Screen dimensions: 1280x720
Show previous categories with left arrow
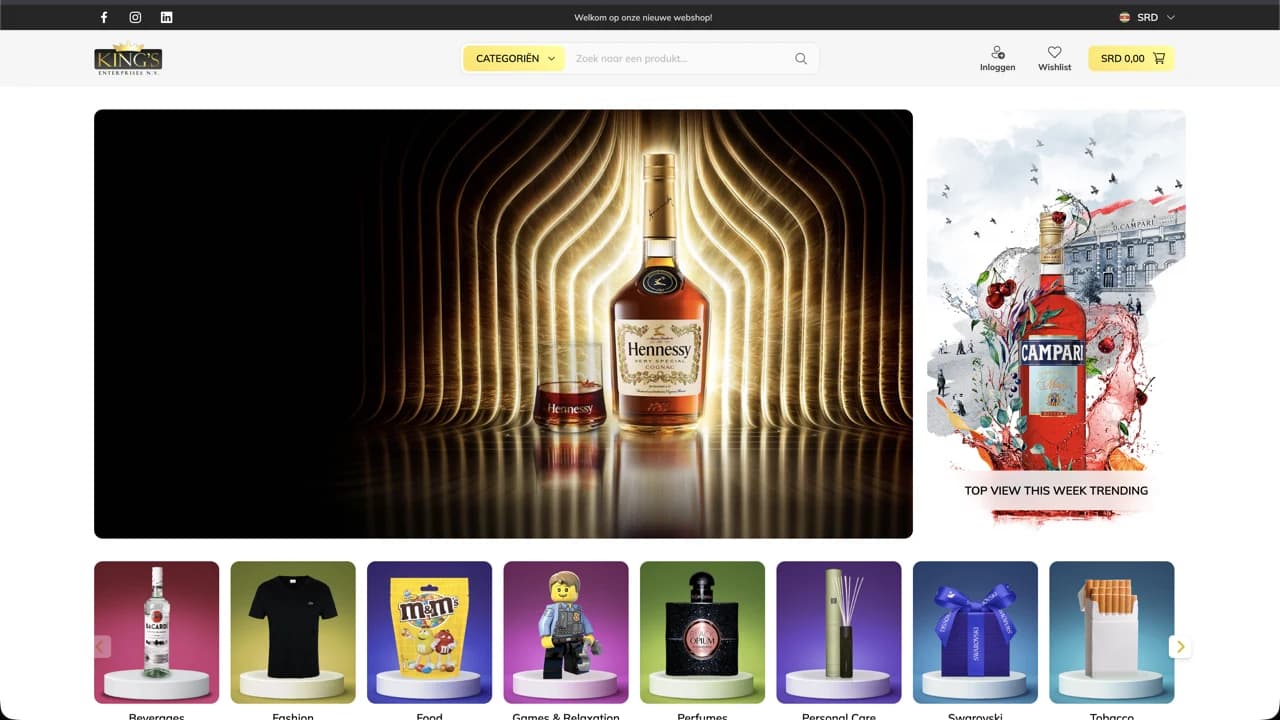(101, 647)
